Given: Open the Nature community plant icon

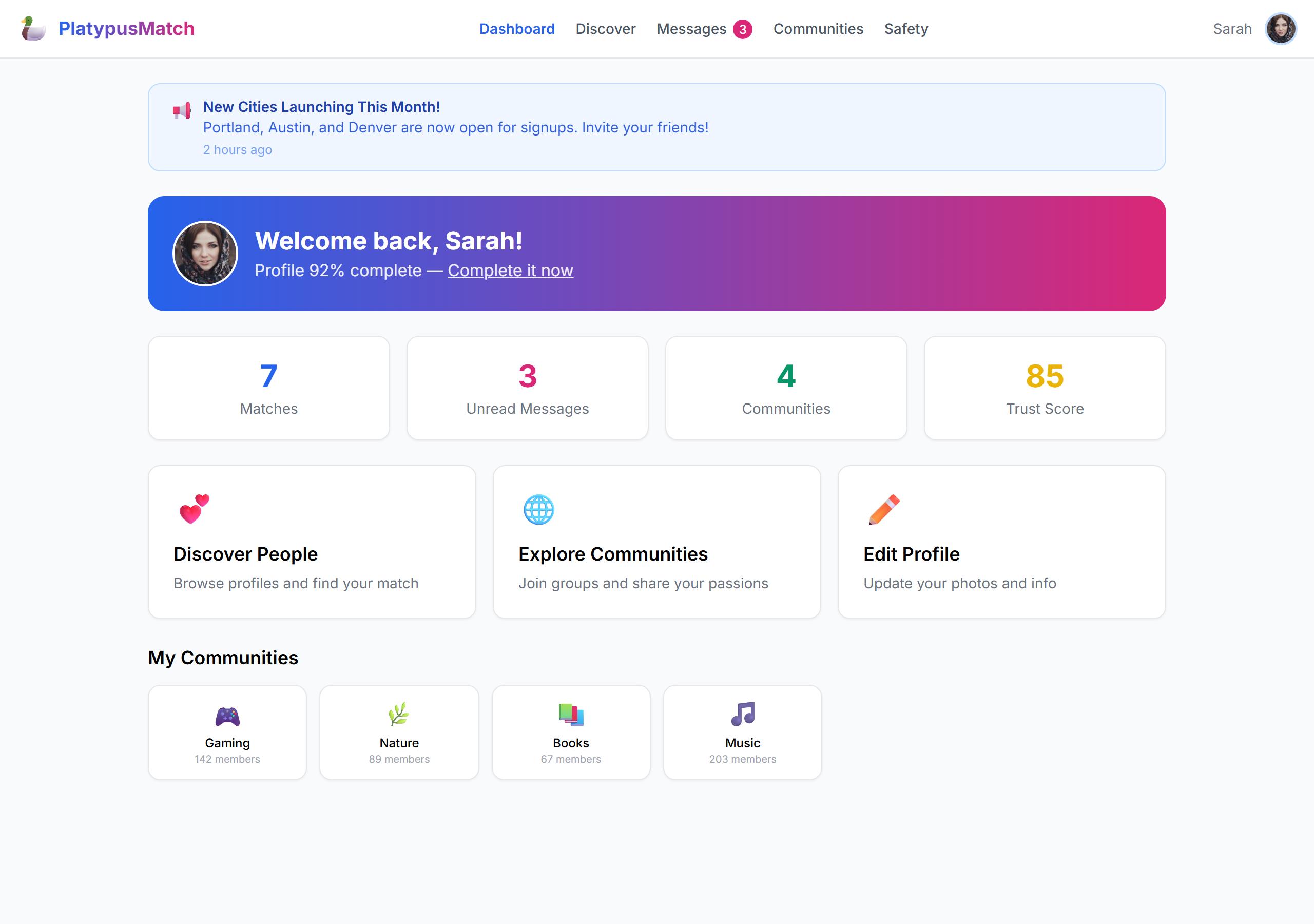Looking at the screenshot, I should [399, 715].
